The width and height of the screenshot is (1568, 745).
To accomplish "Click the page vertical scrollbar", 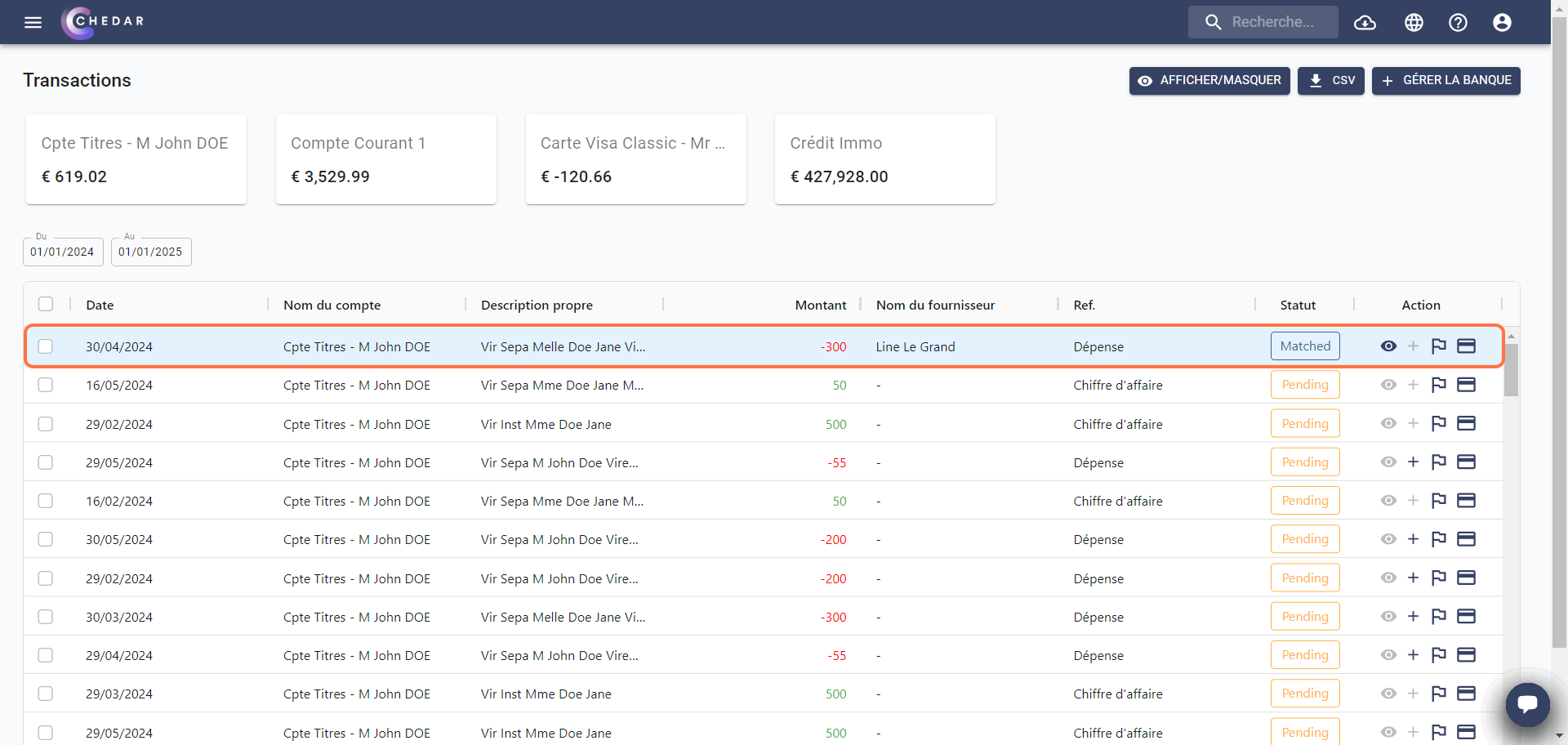I will pyautogui.click(x=1559, y=331).
